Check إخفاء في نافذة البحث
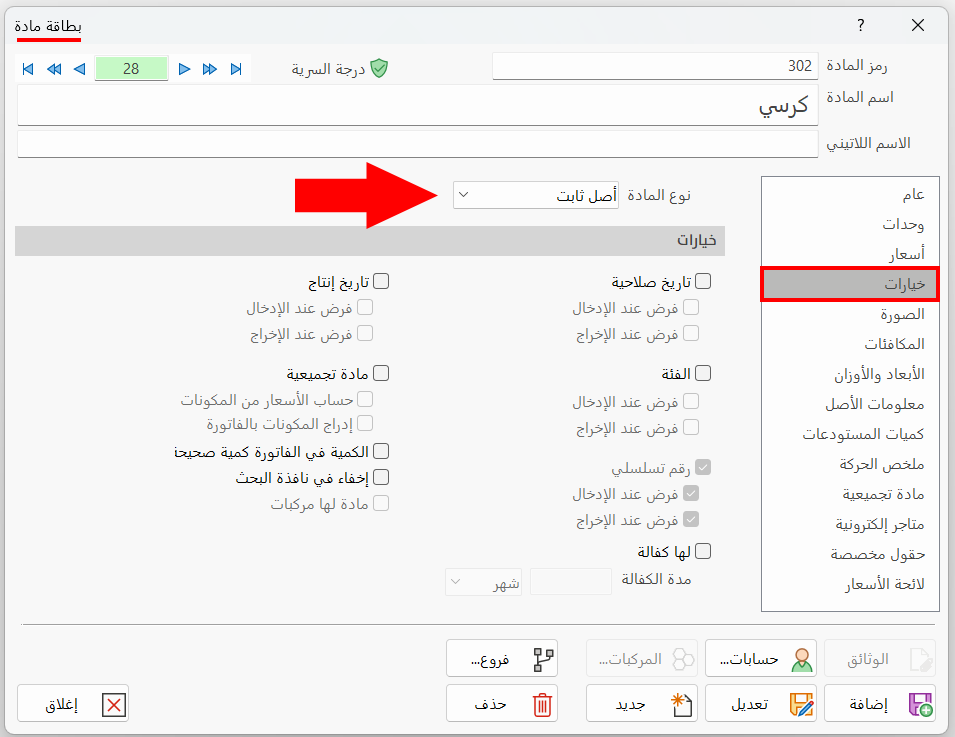The image size is (955, 737). click(x=381, y=478)
